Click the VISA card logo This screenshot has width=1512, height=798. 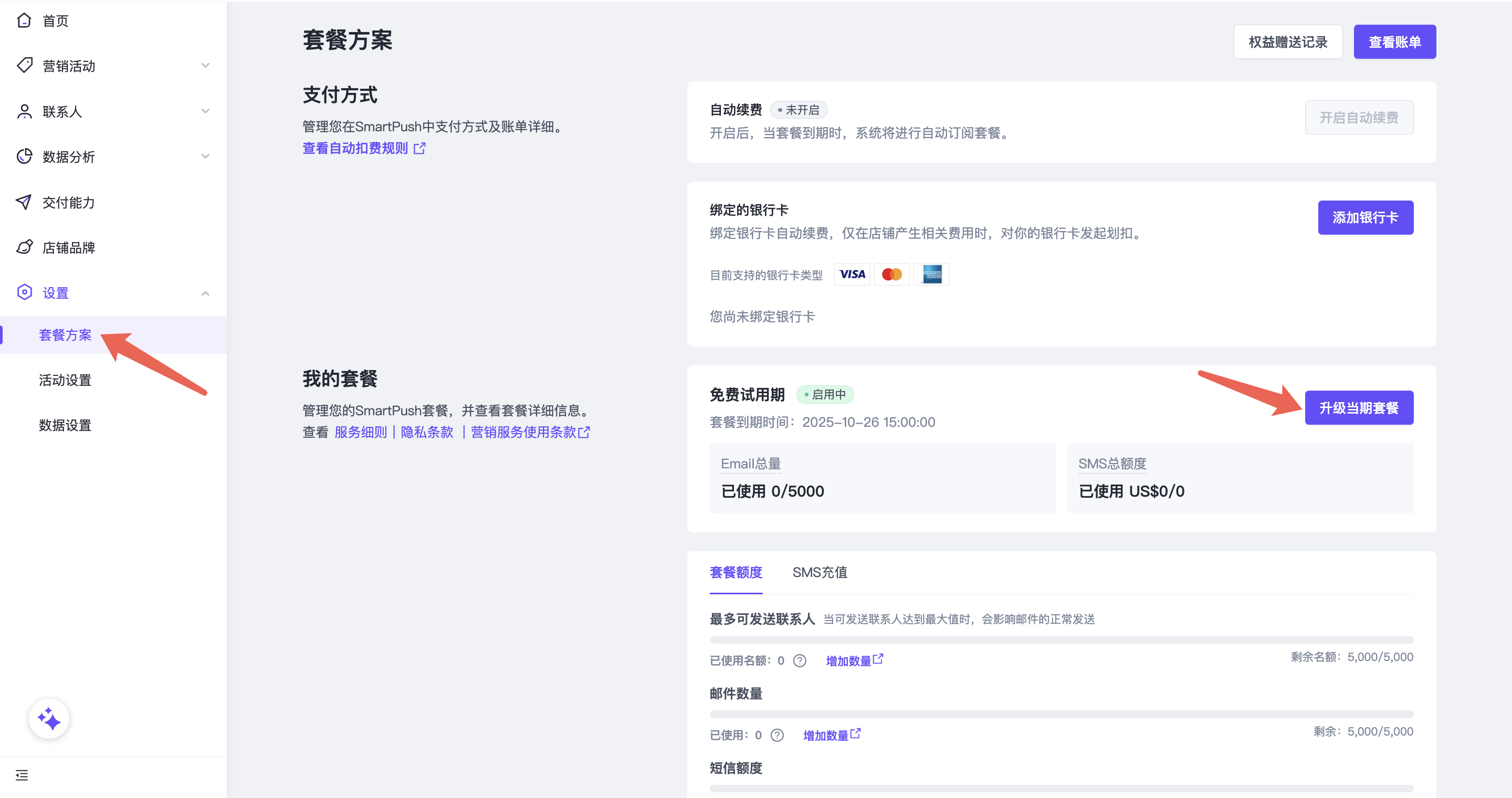(x=852, y=274)
